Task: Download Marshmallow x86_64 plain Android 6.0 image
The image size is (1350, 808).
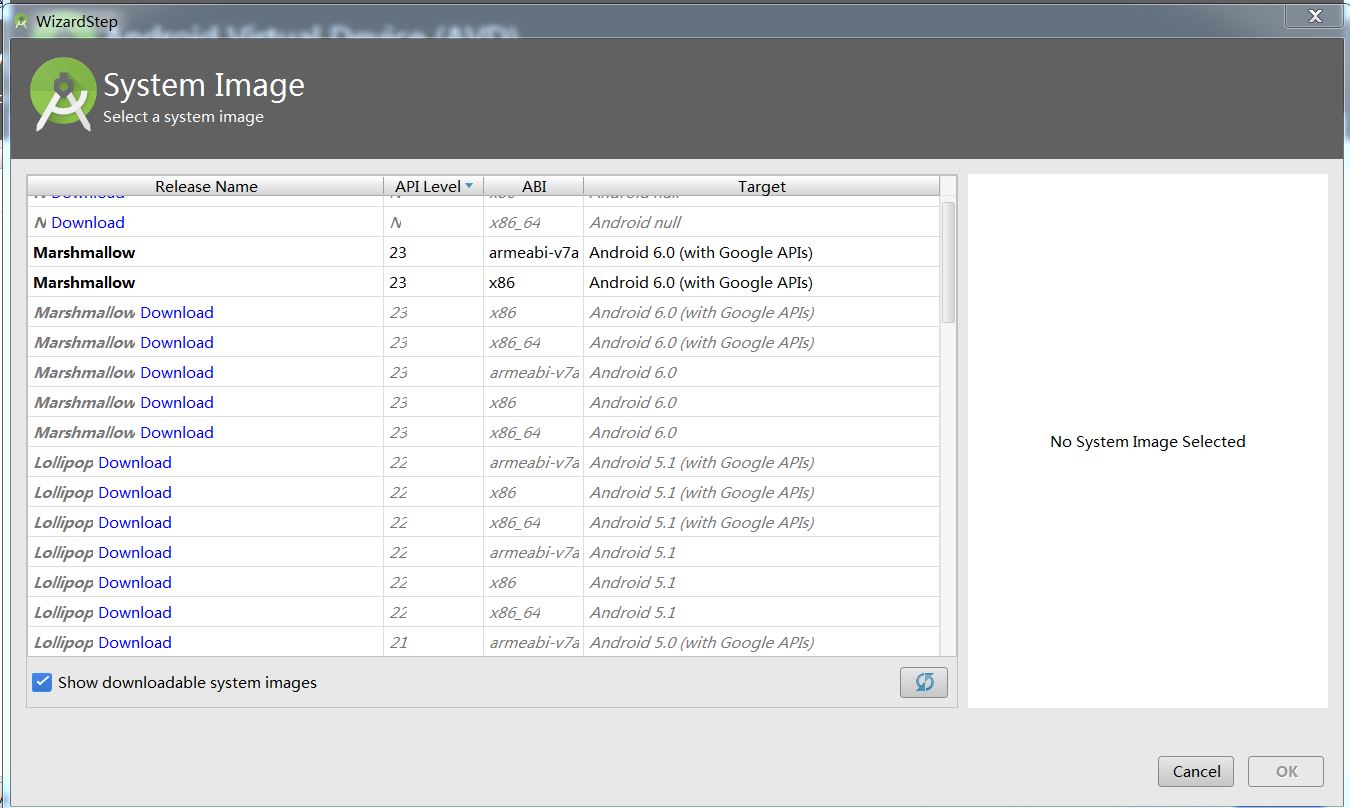Action: pos(177,432)
